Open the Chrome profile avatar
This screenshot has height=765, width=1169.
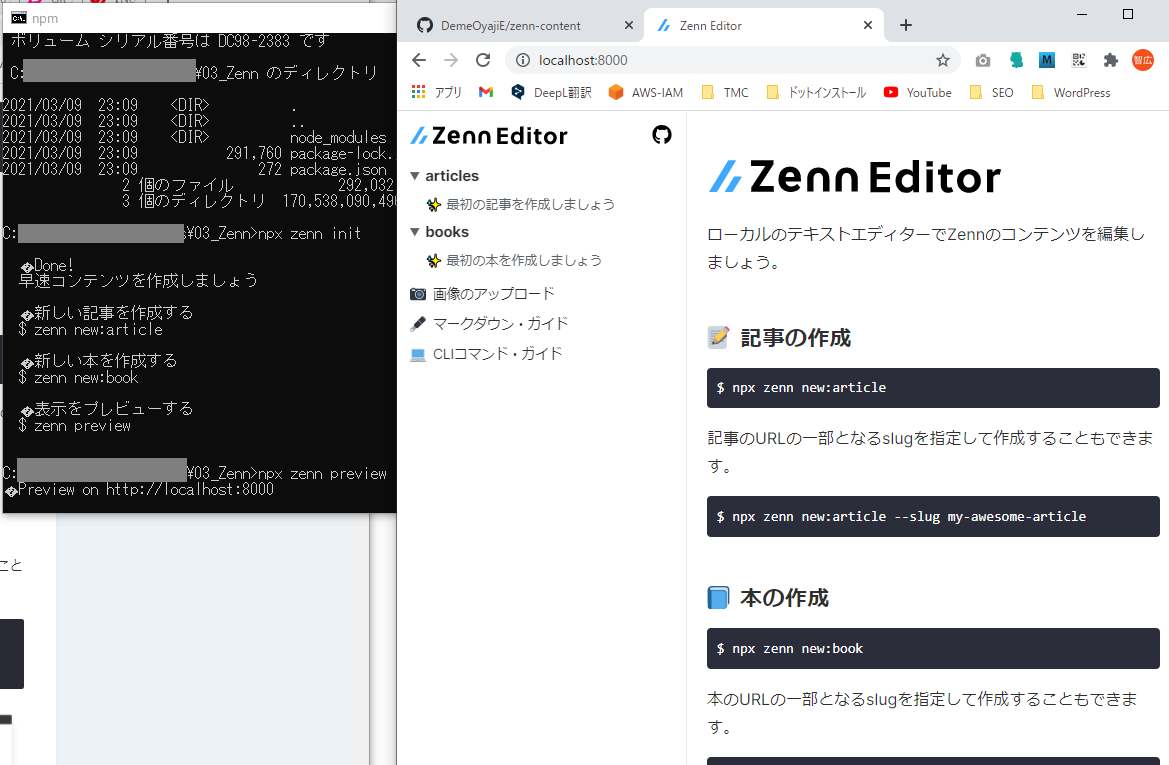(x=1143, y=60)
